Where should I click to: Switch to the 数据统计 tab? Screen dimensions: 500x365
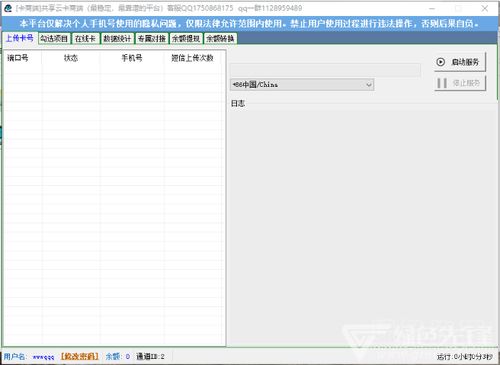[117, 39]
